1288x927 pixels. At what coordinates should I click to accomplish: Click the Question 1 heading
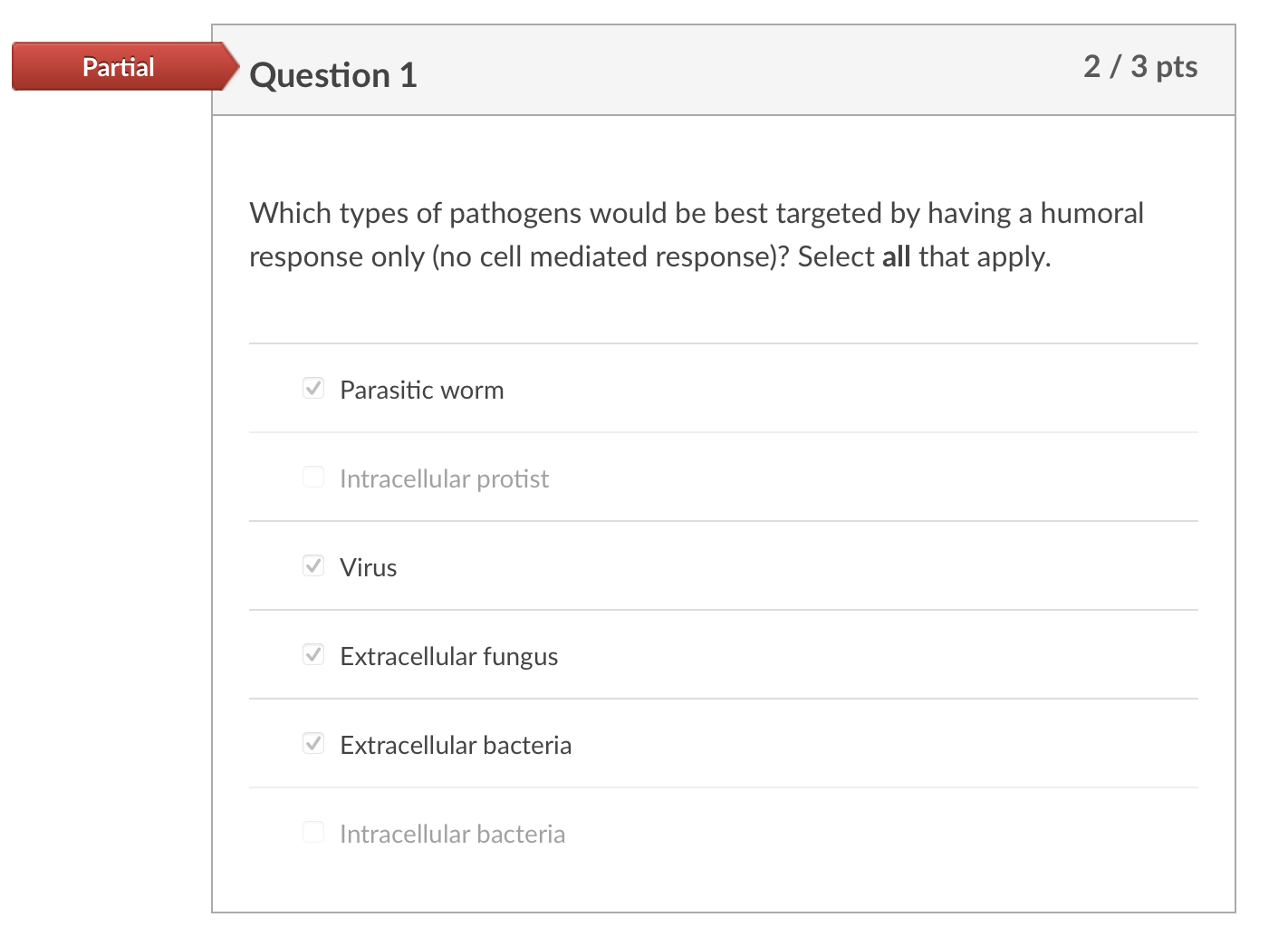tap(333, 75)
